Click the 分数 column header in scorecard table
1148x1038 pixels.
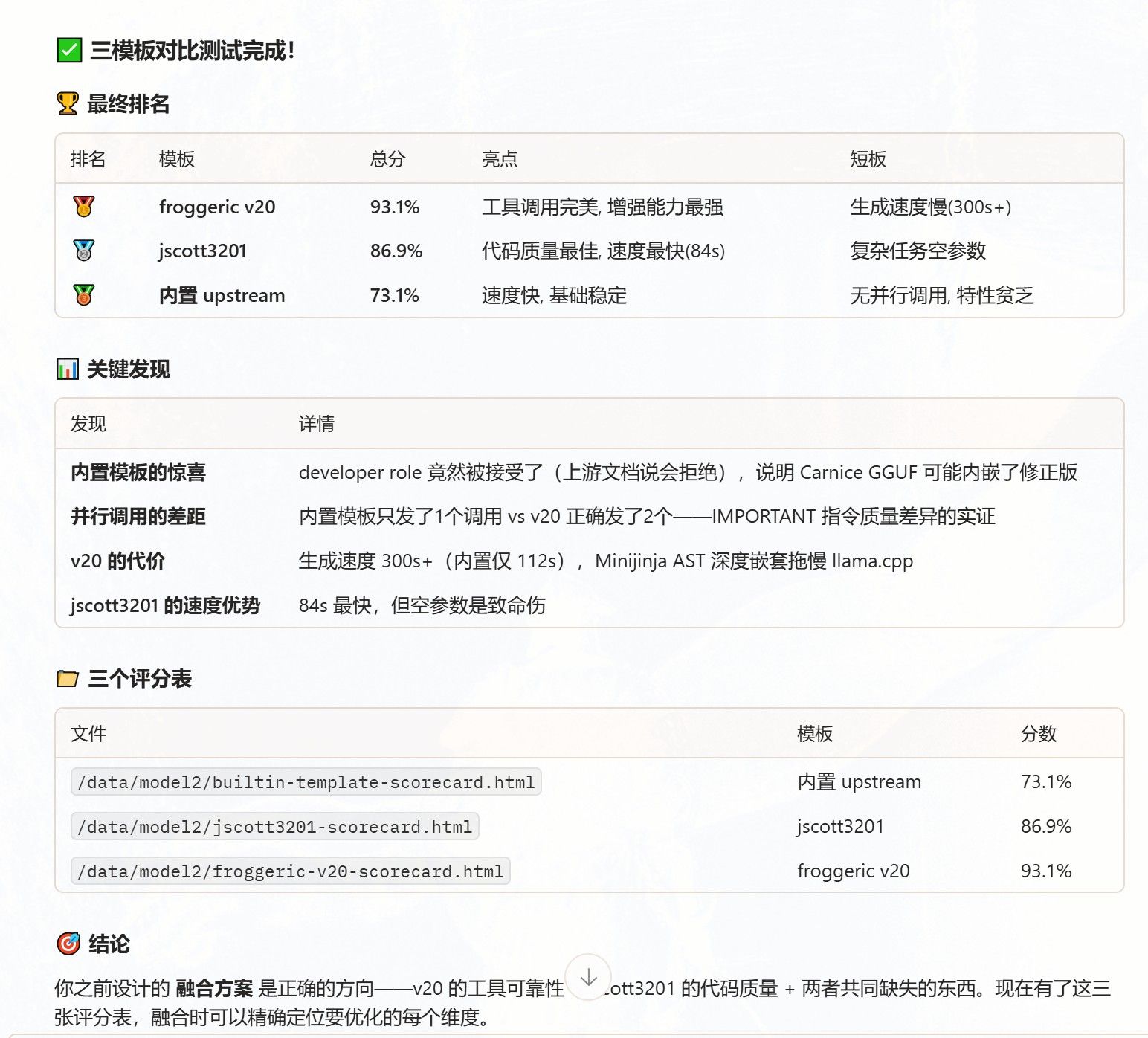(1039, 734)
